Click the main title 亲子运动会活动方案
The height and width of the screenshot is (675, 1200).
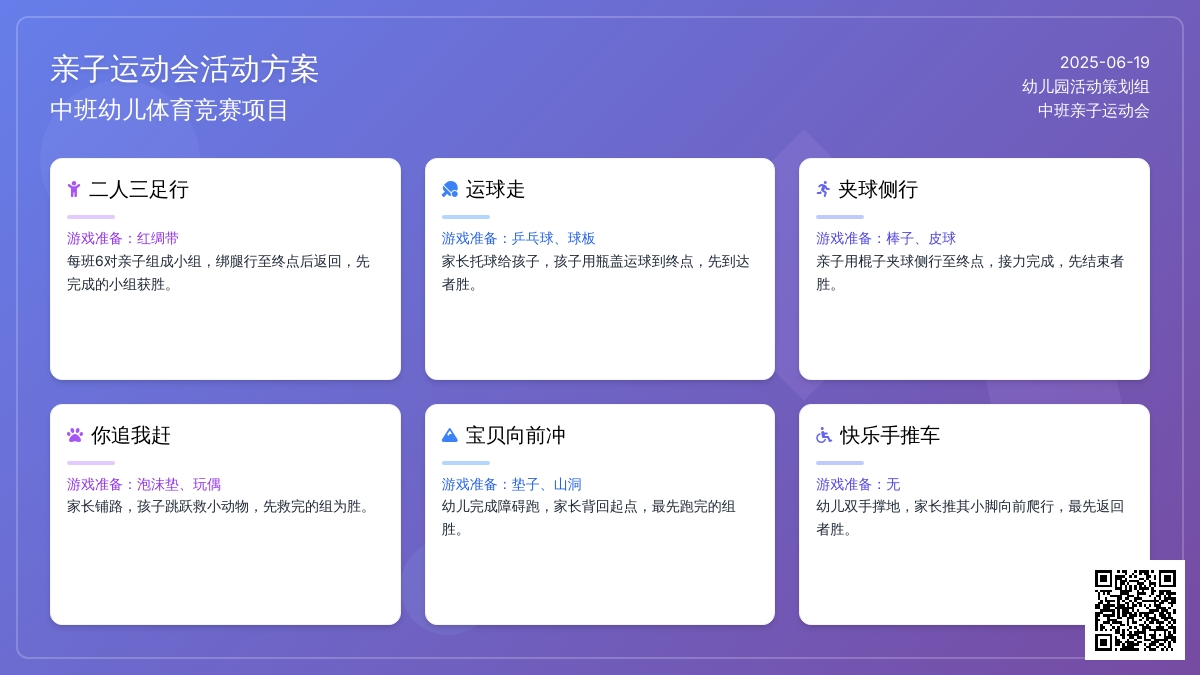[x=185, y=69]
